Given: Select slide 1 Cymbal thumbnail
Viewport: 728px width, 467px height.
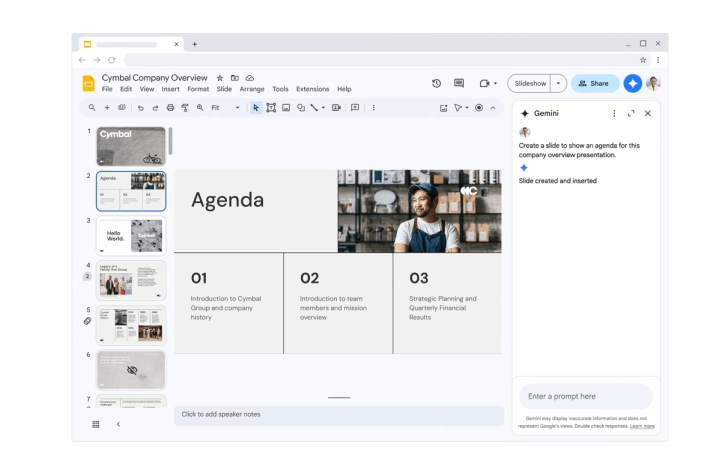Looking at the screenshot, I should [131, 146].
